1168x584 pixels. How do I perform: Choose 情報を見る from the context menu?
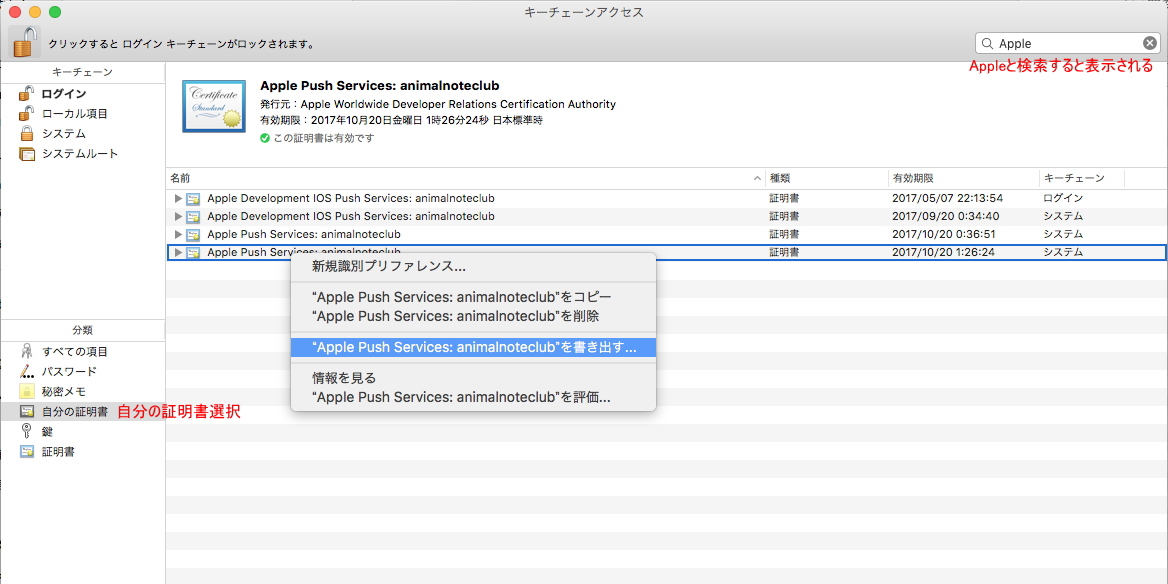(473, 378)
